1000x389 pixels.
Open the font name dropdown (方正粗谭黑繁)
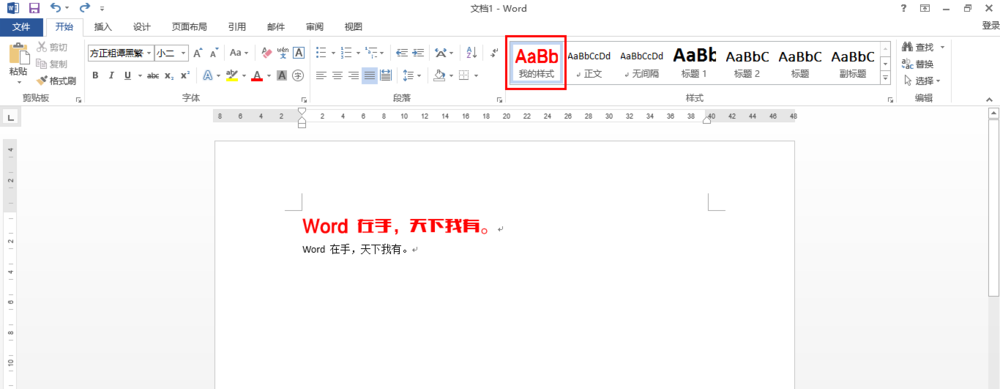pyautogui.click(x=149, y=53)
